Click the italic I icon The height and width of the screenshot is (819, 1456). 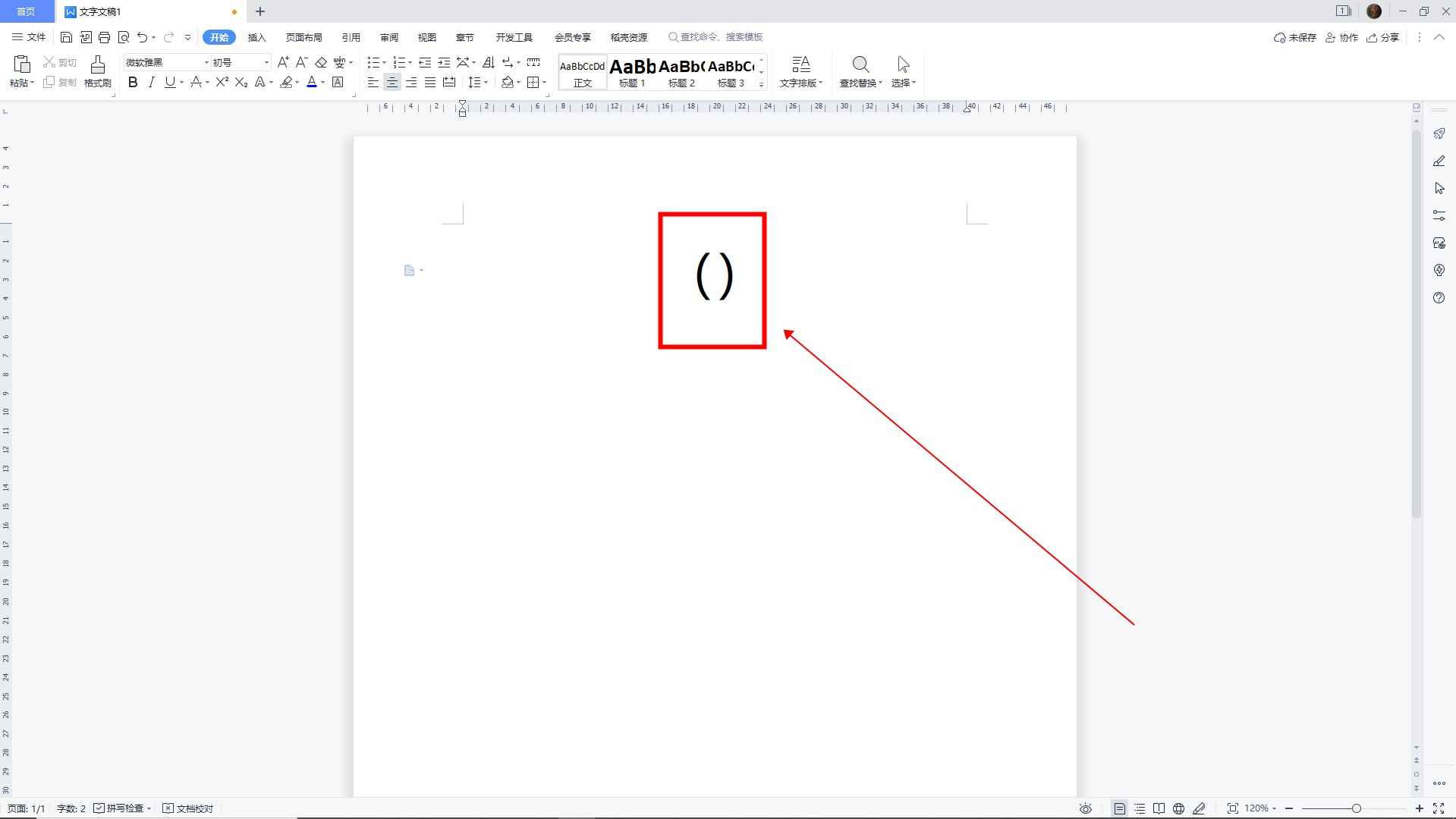click(x=152, y=82)
